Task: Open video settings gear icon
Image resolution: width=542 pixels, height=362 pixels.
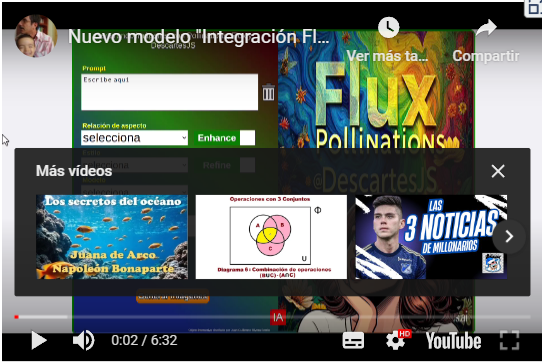Action: tap(396, 341)
